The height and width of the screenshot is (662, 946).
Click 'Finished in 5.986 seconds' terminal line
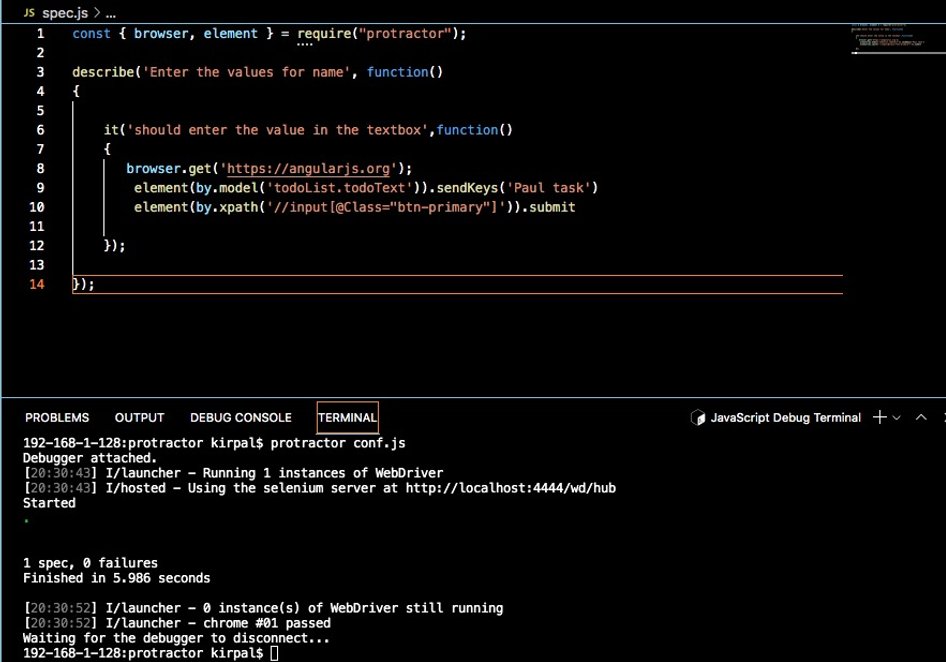point(116,578)
